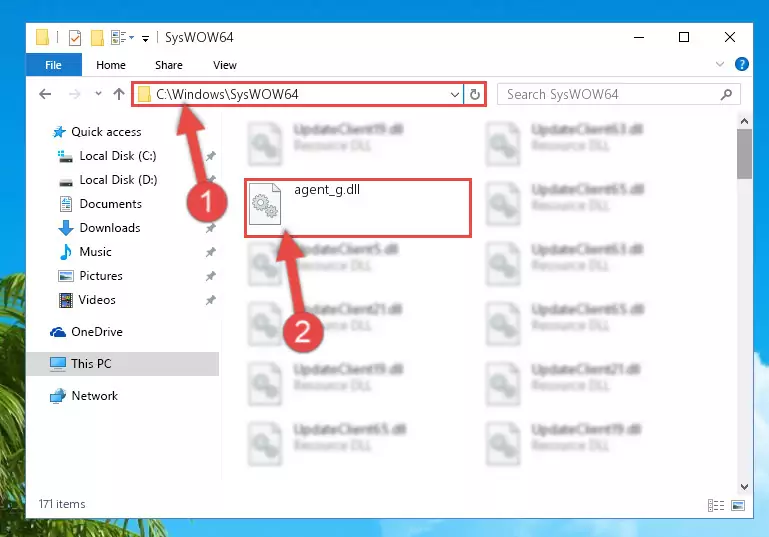Go back with the left arrow
This screenshot has height=537, width=769.
coord(45,94)
